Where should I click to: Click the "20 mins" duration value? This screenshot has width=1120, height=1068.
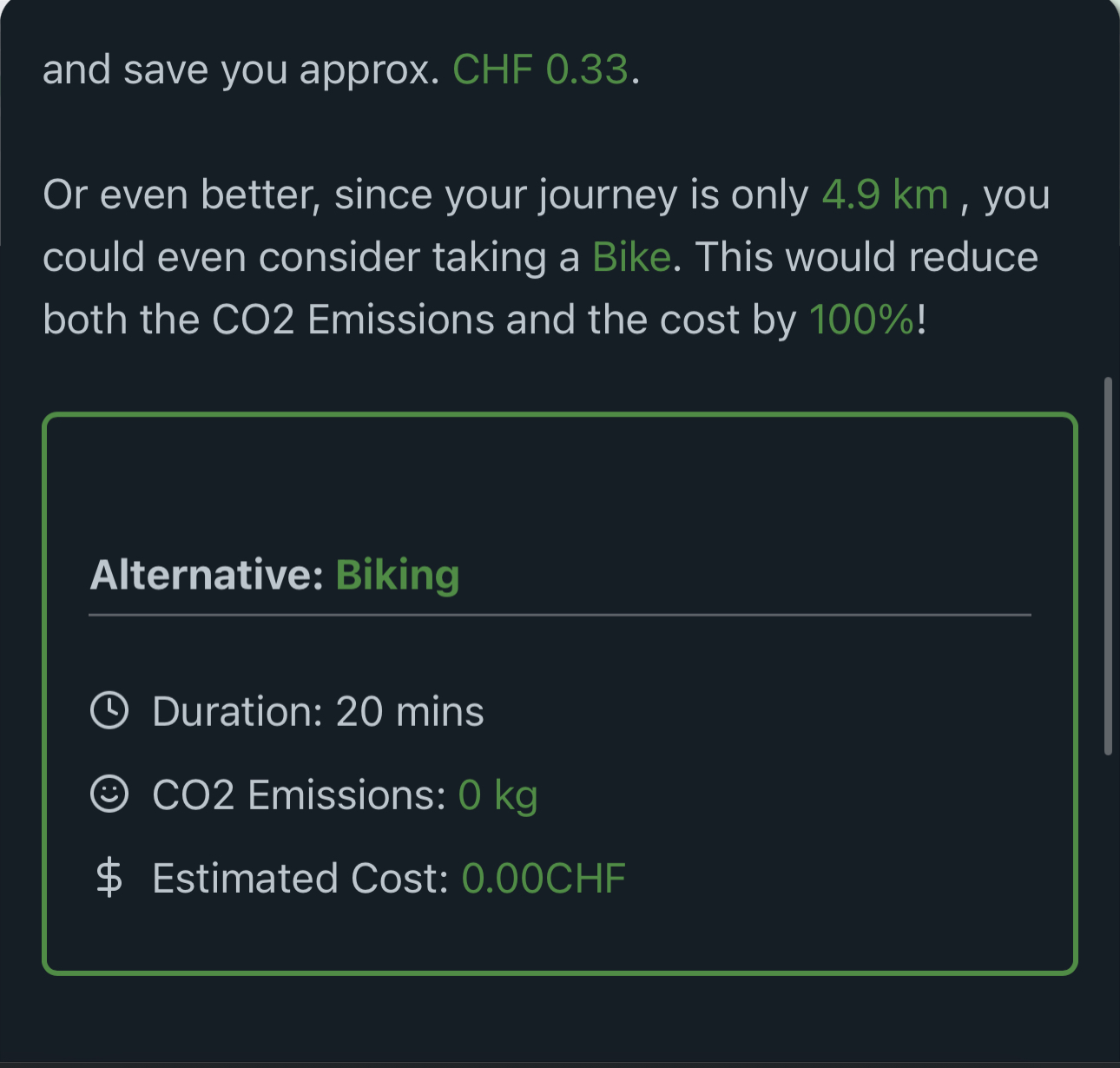pyautogui.click(x=410, y=712)
